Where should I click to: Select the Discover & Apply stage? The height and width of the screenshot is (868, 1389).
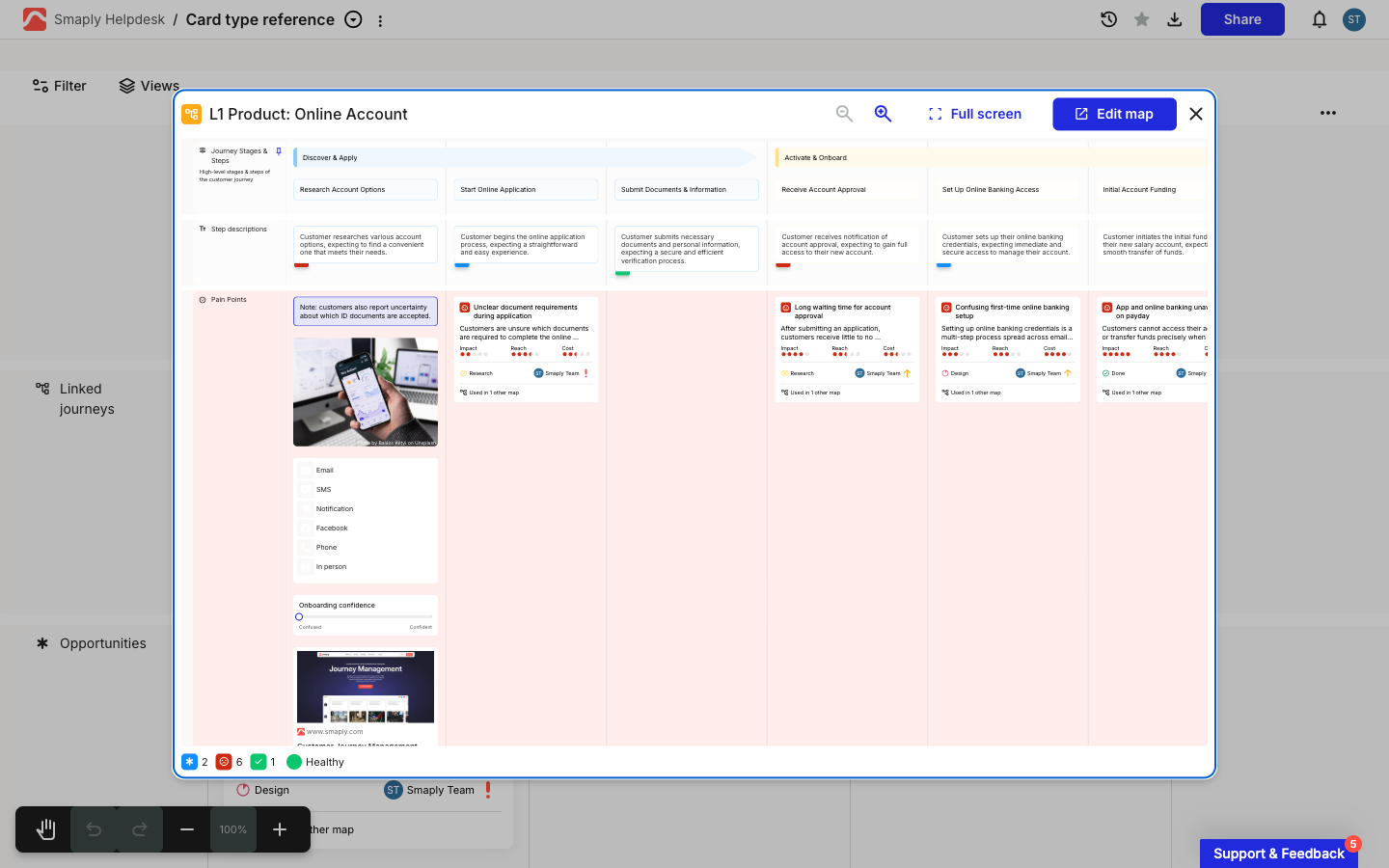[x=525, y=157]
